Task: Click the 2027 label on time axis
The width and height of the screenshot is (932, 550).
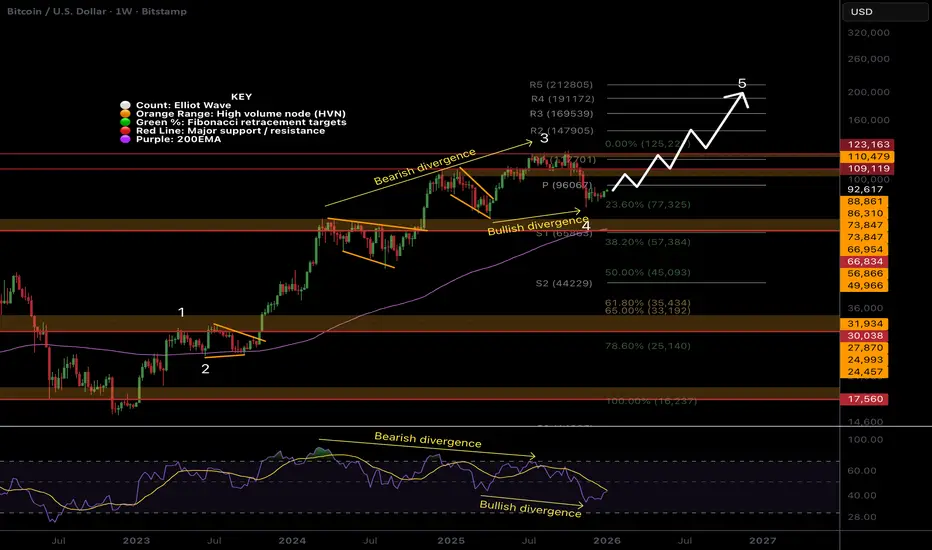Action: pos(763,540)
